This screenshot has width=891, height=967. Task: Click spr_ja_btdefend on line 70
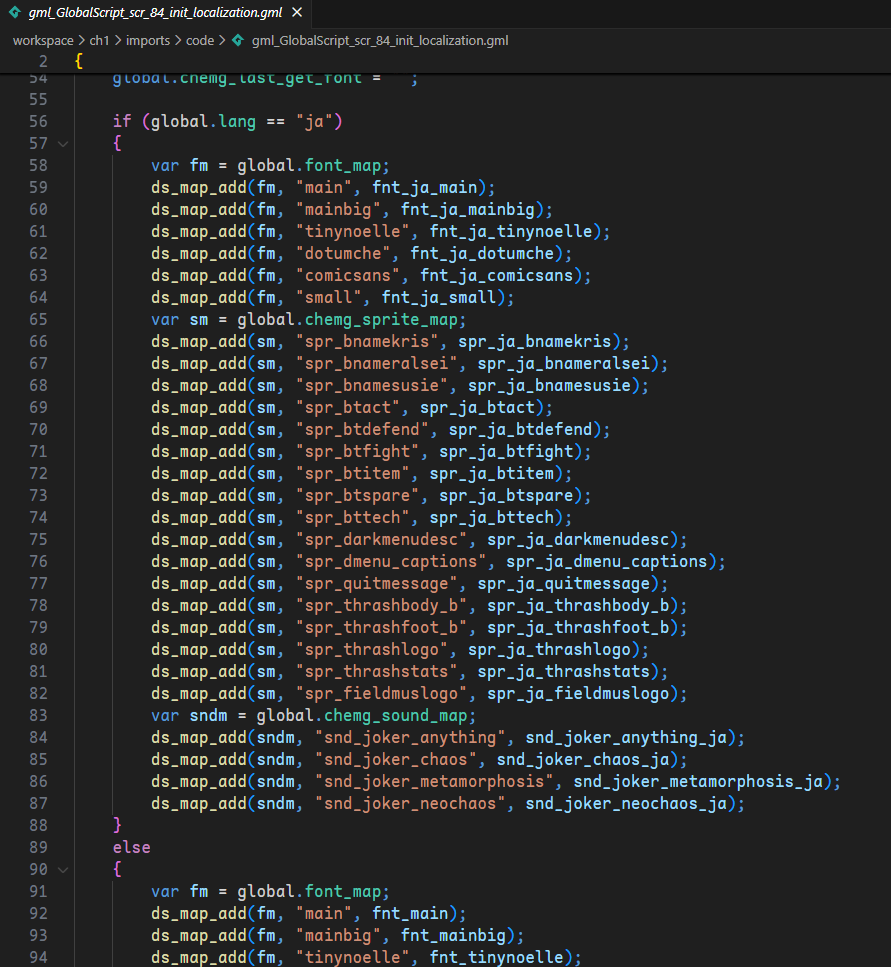pyautogui.click(x=520, y=430)
